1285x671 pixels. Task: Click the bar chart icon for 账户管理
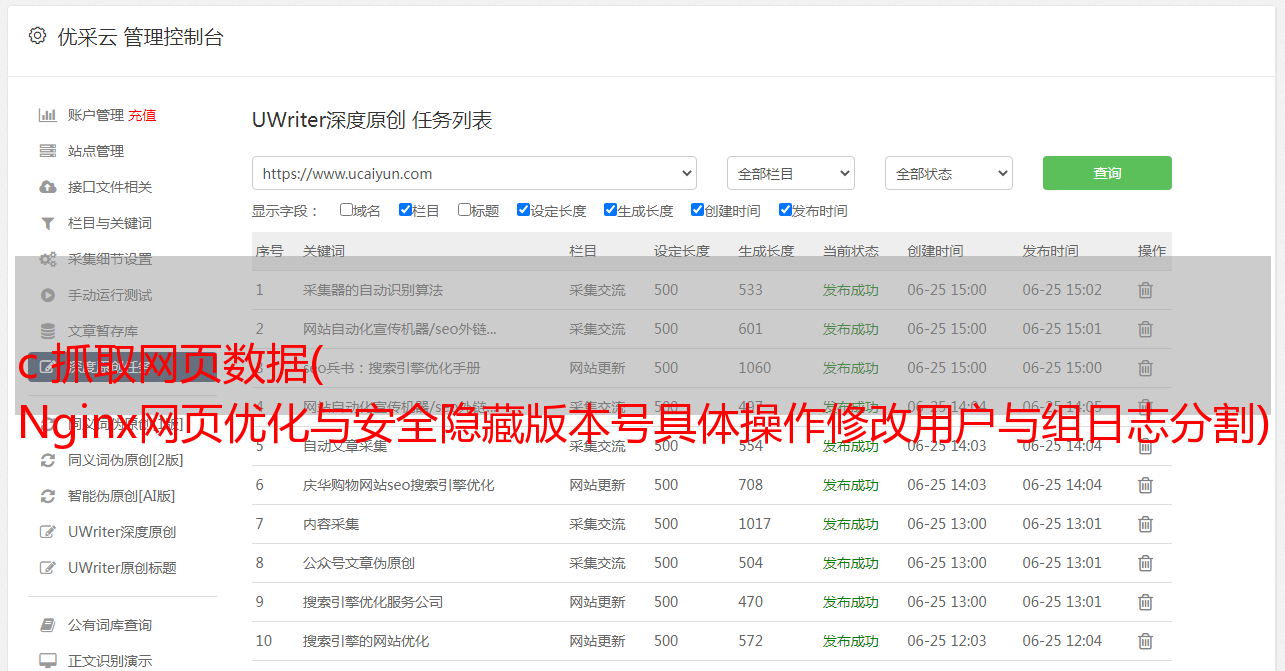point(47,115)
